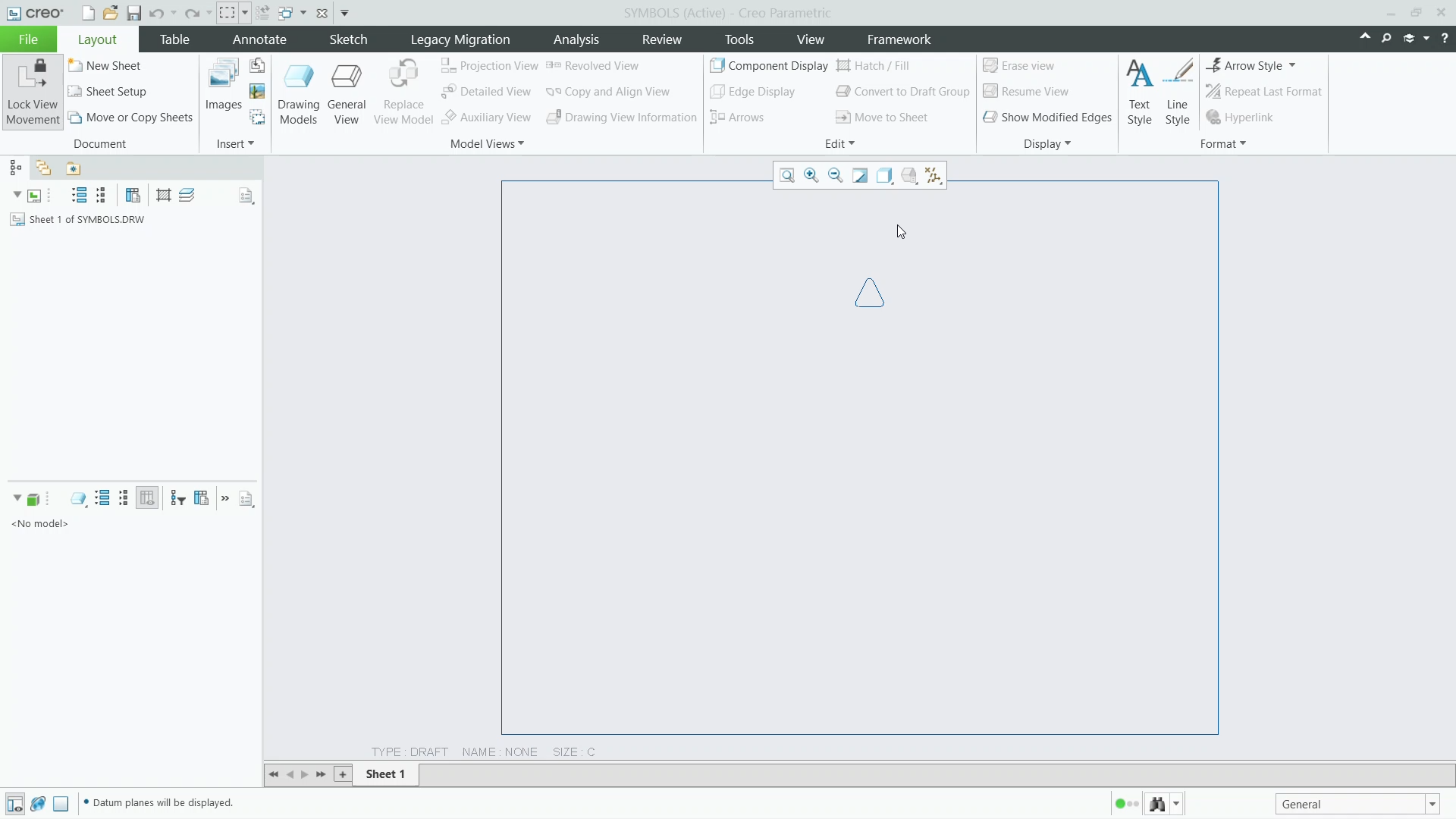Expand the Edit group dropdown
Screen dimensions: 1456x819
pos(839,144)
